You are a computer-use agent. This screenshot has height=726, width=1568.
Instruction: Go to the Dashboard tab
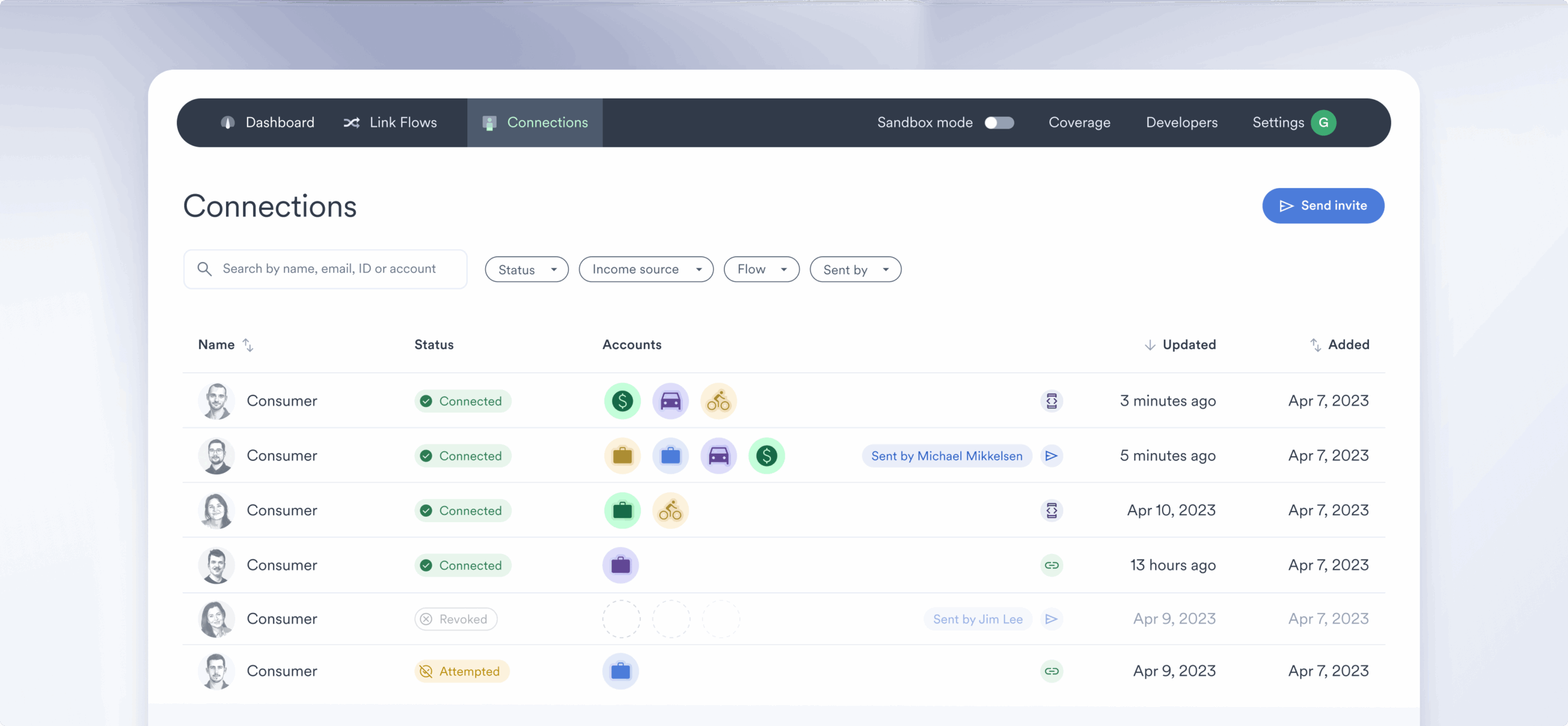[x=268, y=122]
